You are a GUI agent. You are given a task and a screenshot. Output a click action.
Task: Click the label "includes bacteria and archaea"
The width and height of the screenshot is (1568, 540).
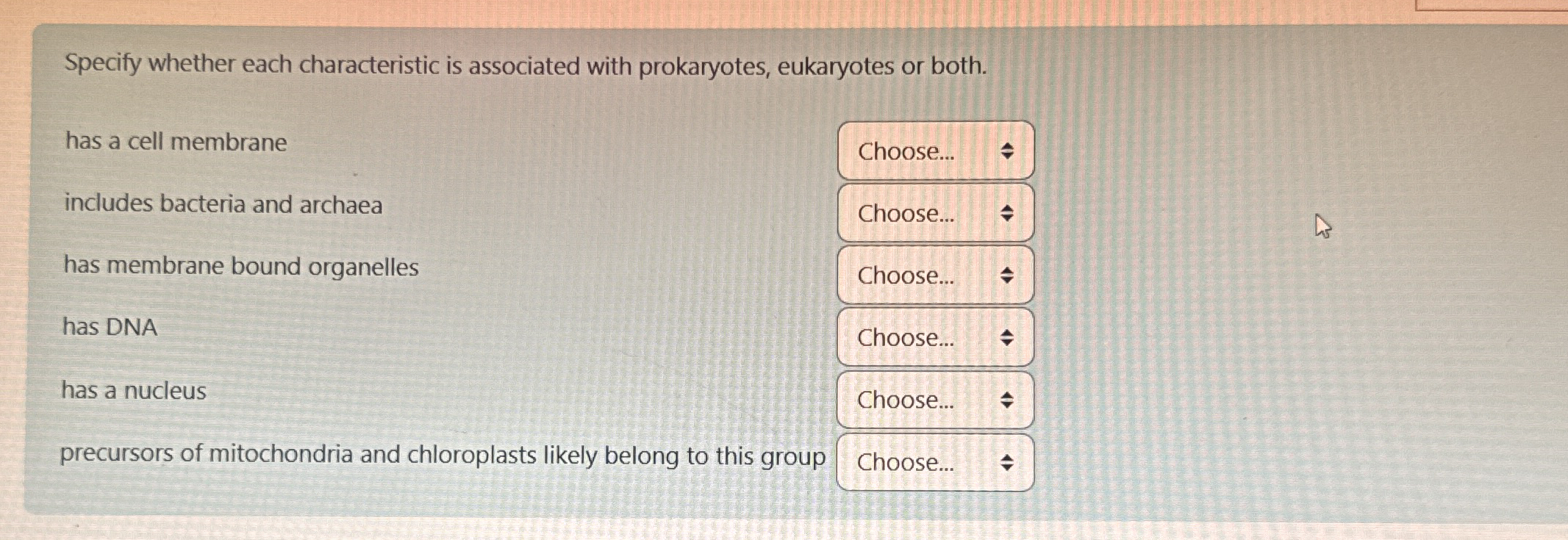(221, 206)
